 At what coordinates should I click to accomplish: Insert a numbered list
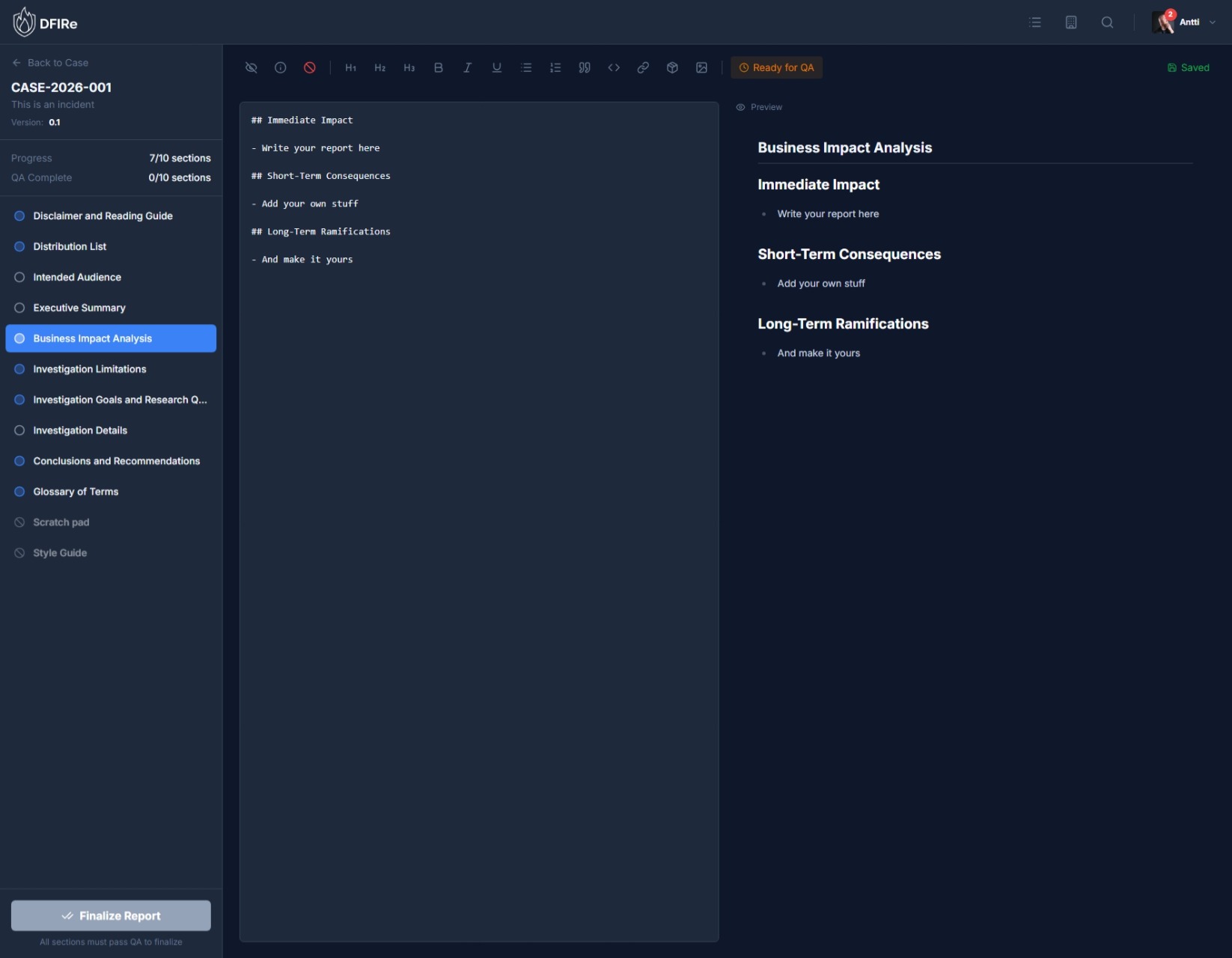click(x=555, y=67)
